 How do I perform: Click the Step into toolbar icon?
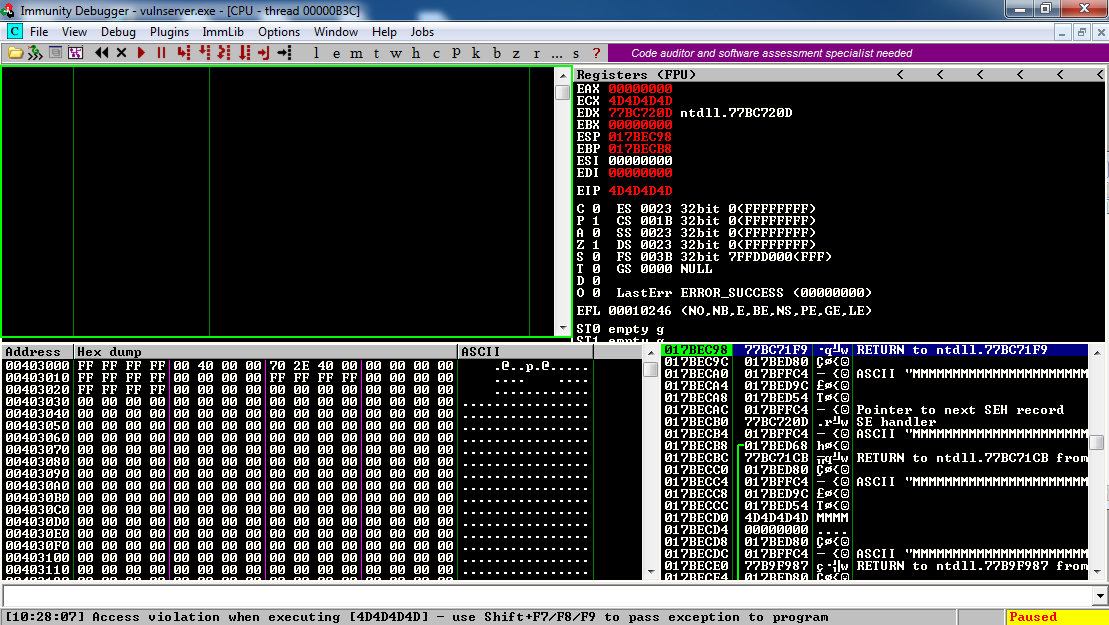pos(183,53)
